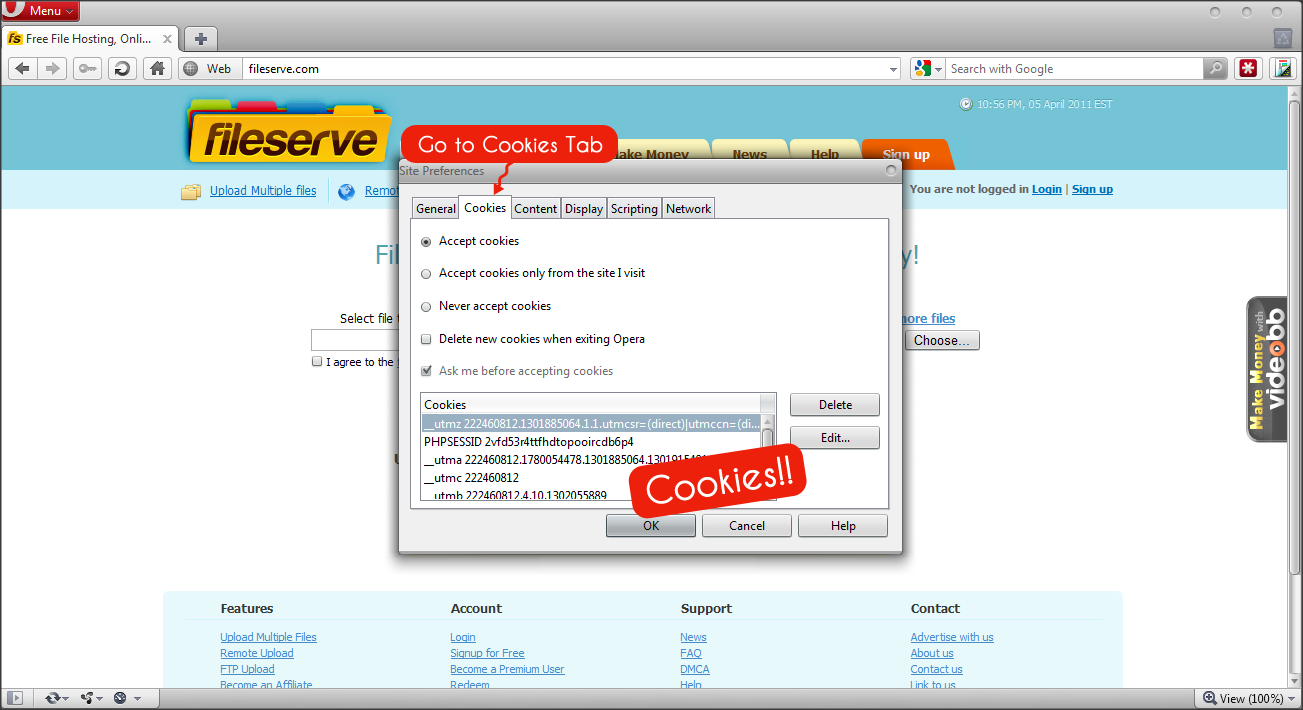
Task: Click the fileserve.com address field
Action: point(565,69)
